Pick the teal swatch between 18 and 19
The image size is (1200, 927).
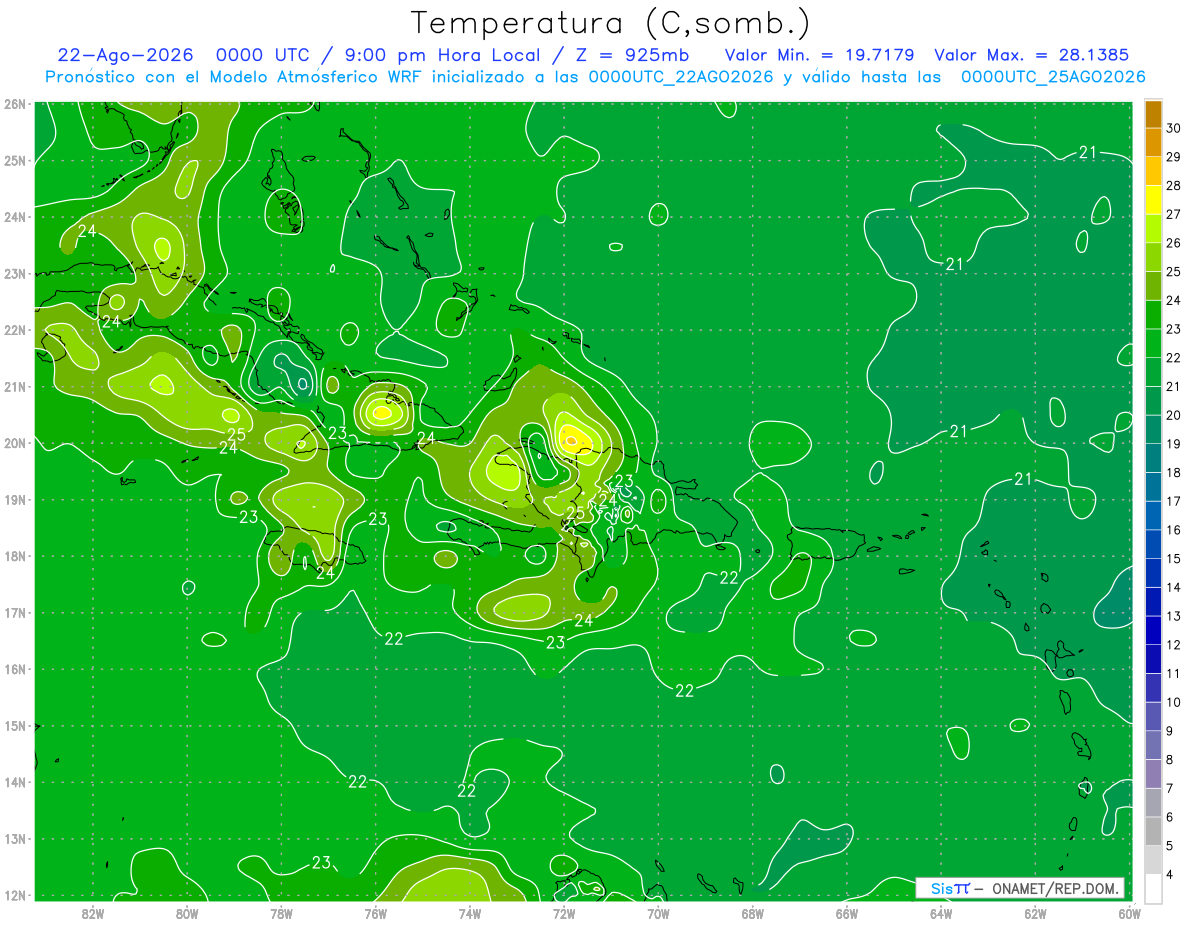coord(1153,458)
